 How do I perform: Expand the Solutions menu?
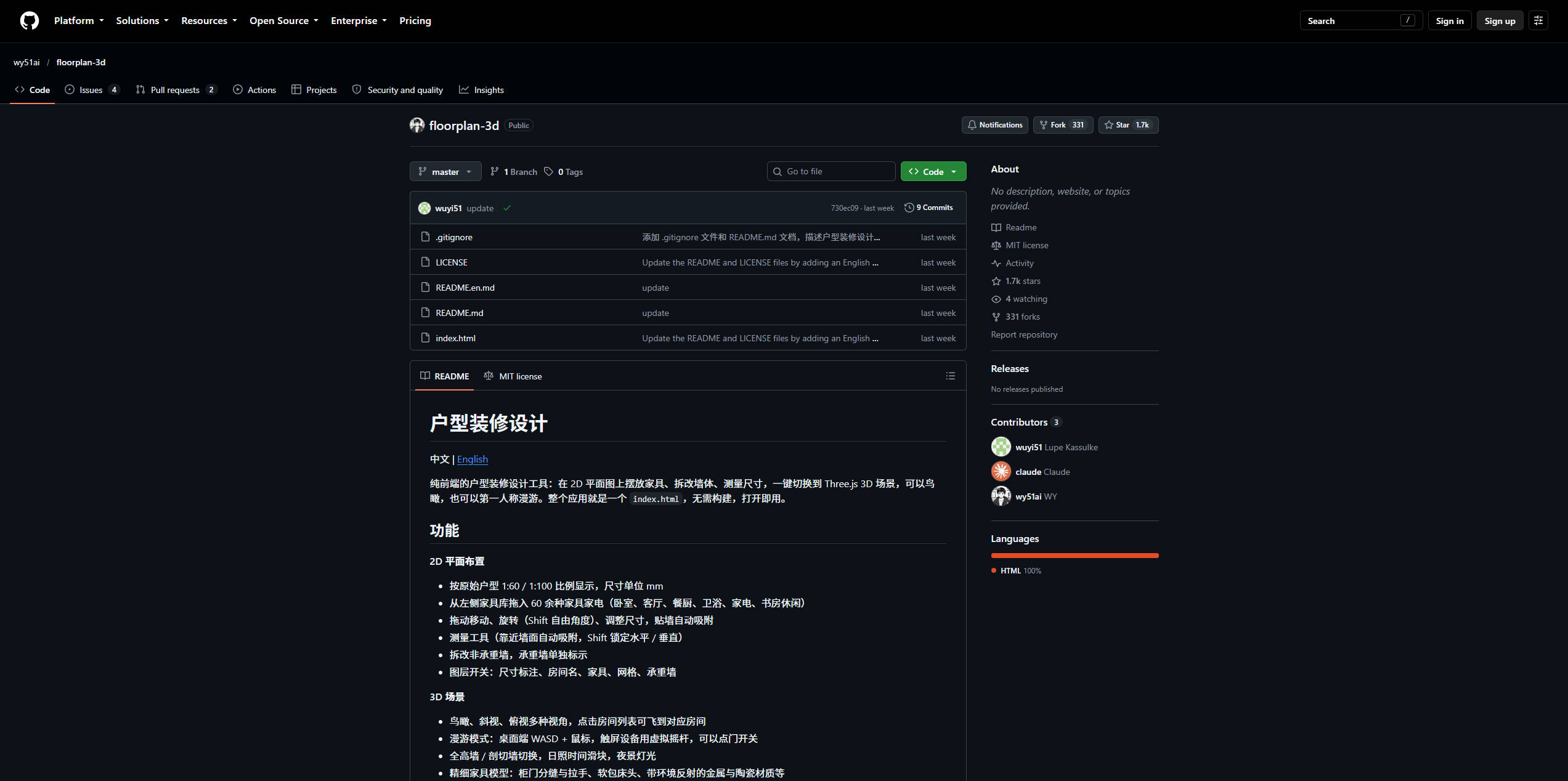(142, 20)
